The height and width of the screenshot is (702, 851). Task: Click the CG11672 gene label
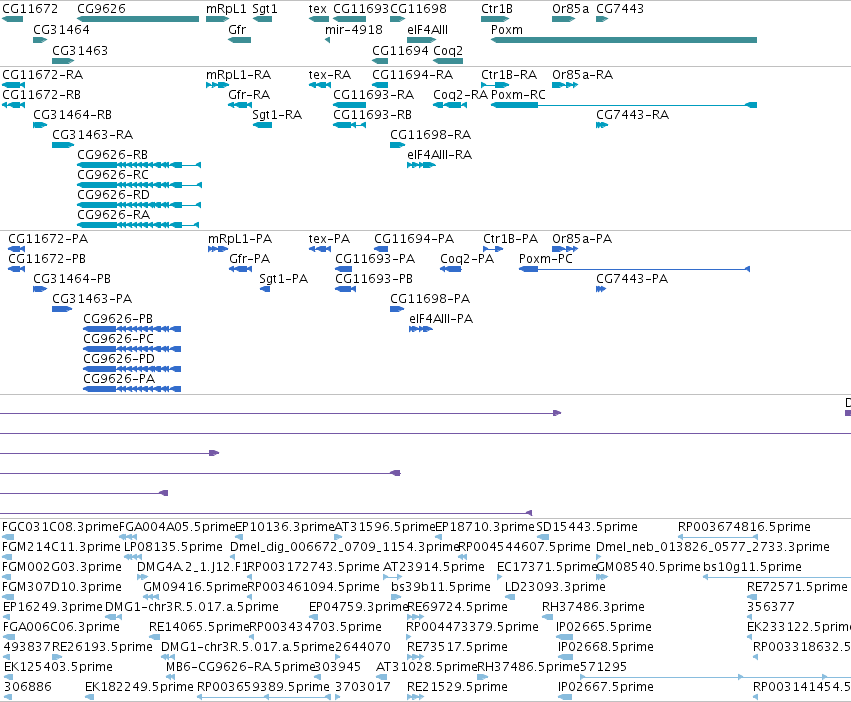coord(30,9)
